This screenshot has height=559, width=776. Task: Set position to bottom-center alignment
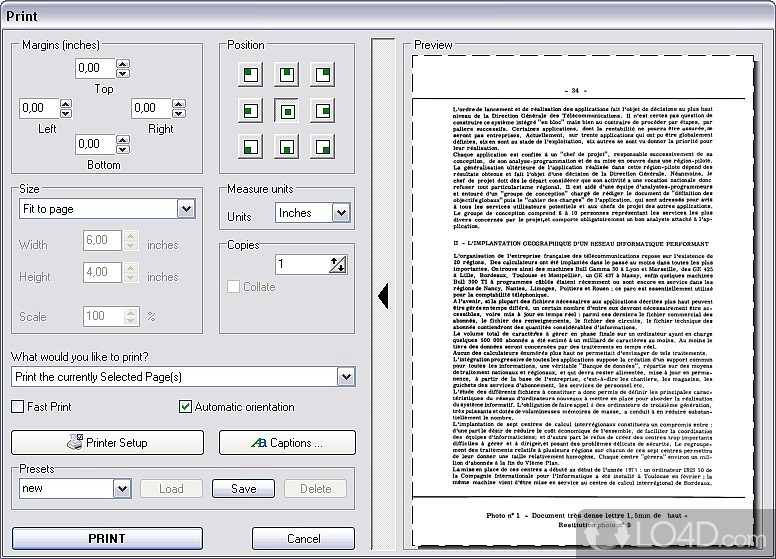point(287,147)
